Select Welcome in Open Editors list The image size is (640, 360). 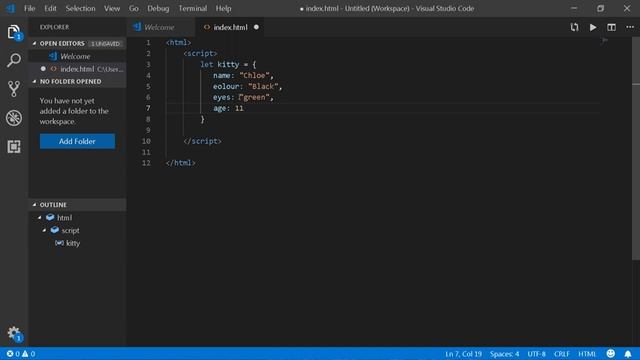click(77, 56)
